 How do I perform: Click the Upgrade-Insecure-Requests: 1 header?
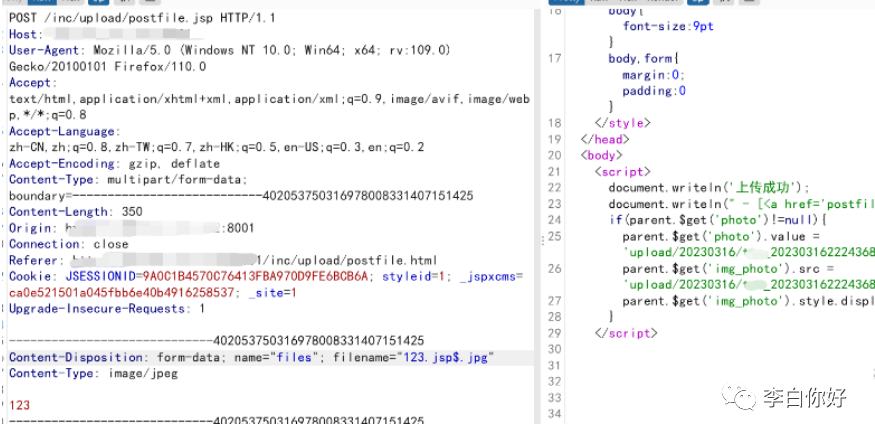107,309
